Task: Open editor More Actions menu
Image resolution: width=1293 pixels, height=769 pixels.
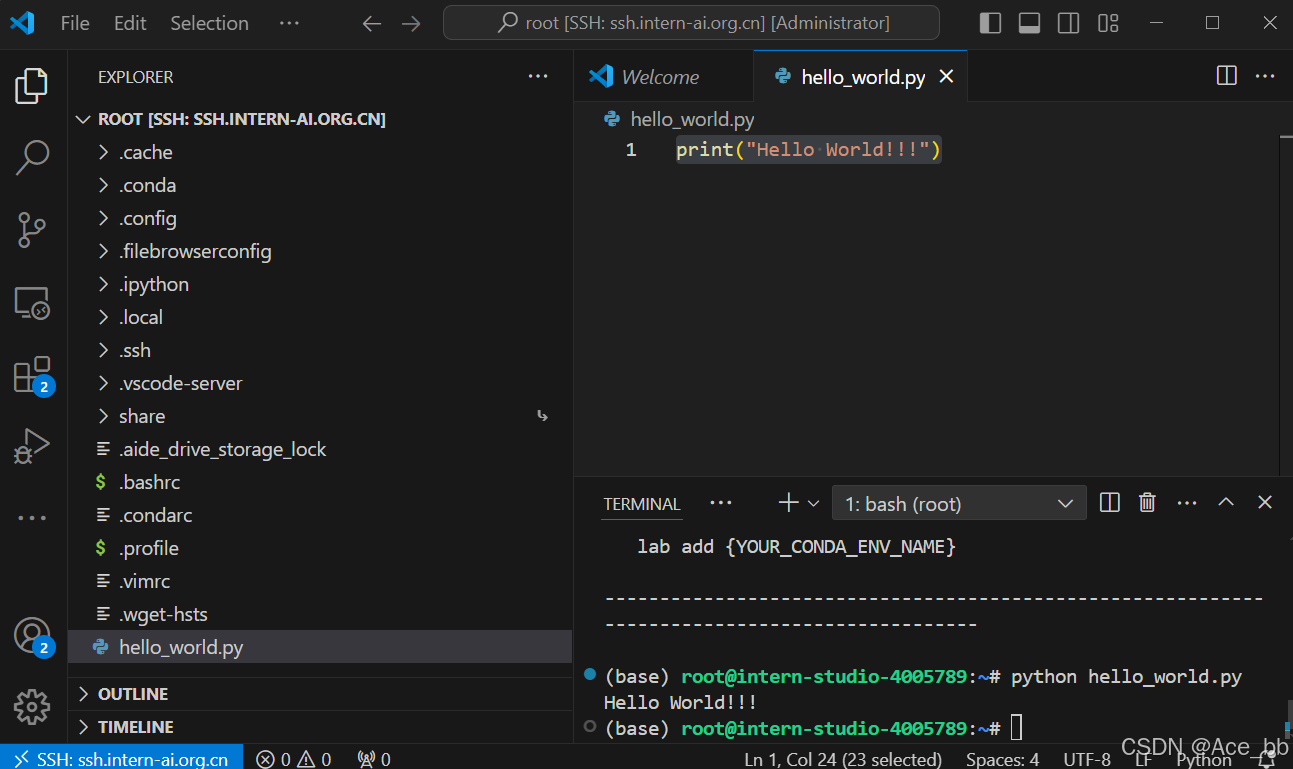Action: (x=1265, y=76)
